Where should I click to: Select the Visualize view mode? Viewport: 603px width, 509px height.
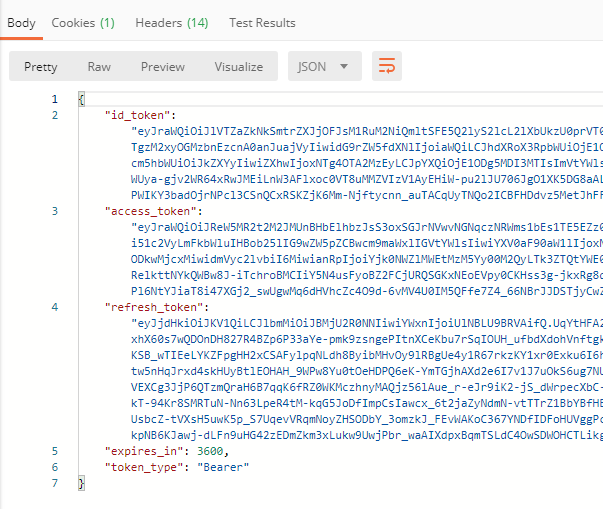239,67
